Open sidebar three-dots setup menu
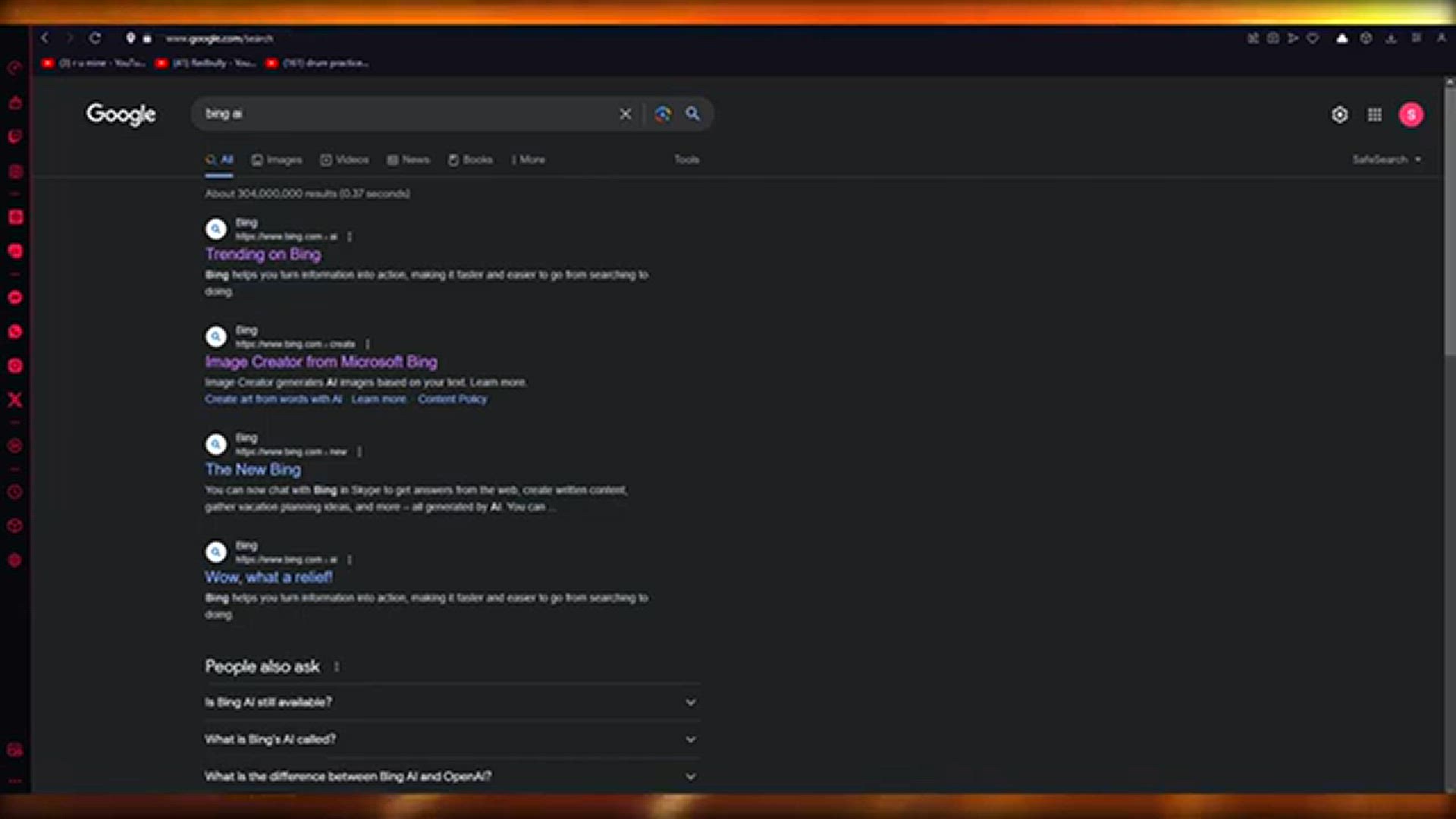 point(14,781)
